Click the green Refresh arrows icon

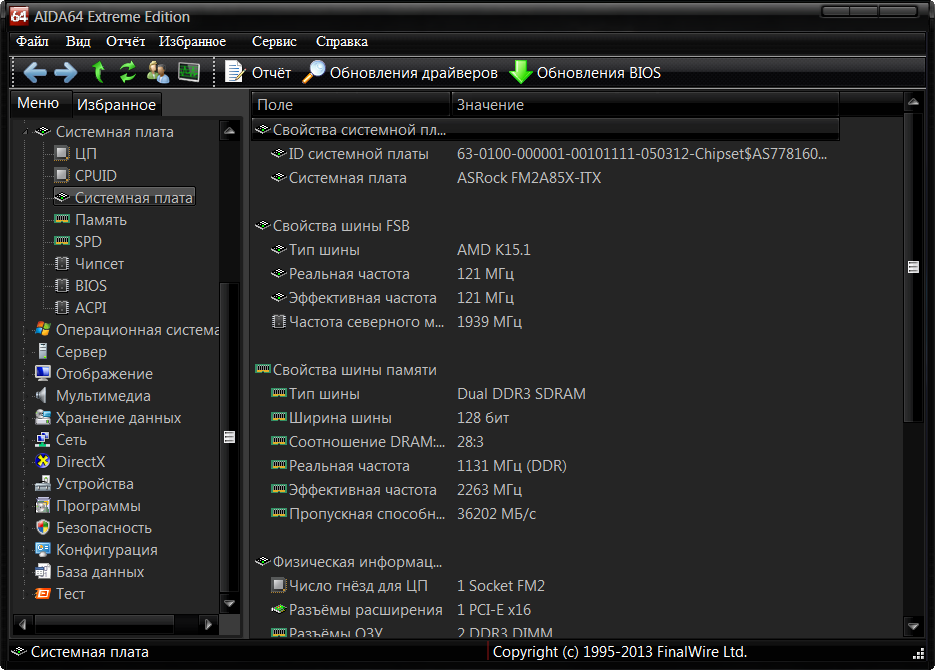[128, 72]
